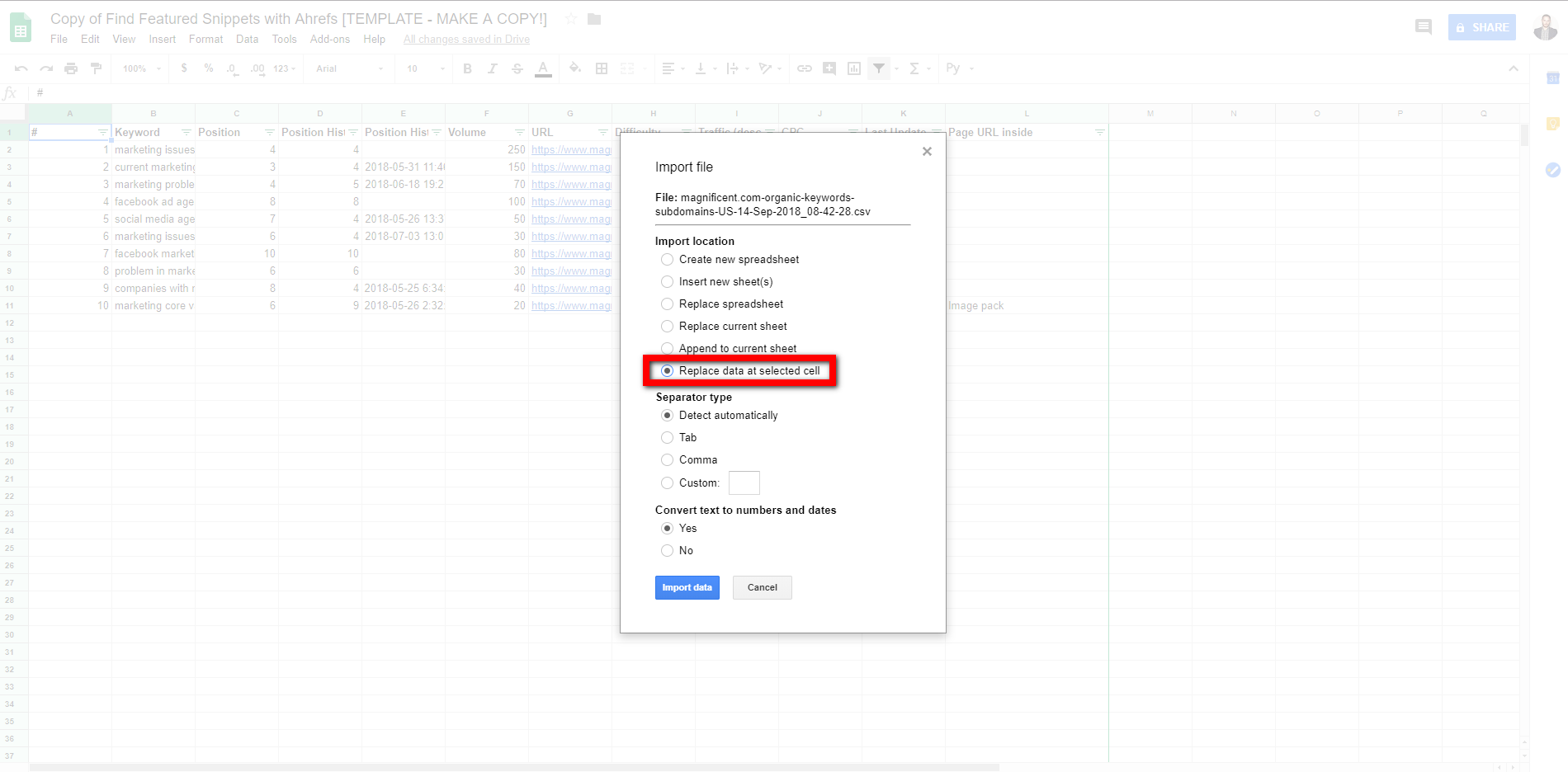The image size is (1568, 772).
Task: Open the 123 number format dropdown
Action: [x=284, y=68]
